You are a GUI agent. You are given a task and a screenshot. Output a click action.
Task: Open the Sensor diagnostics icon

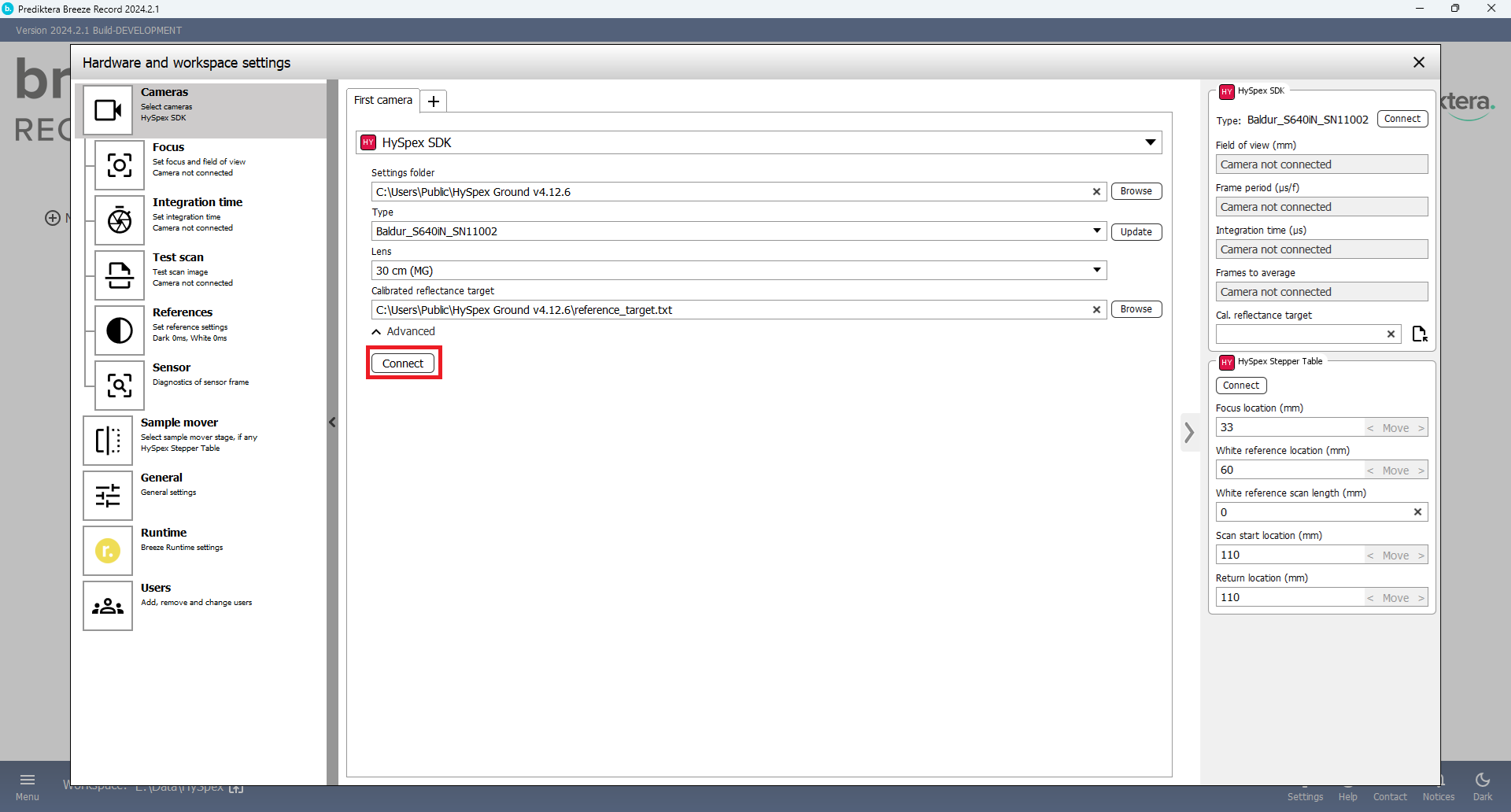pyautogui.click(x=120, y=386)
